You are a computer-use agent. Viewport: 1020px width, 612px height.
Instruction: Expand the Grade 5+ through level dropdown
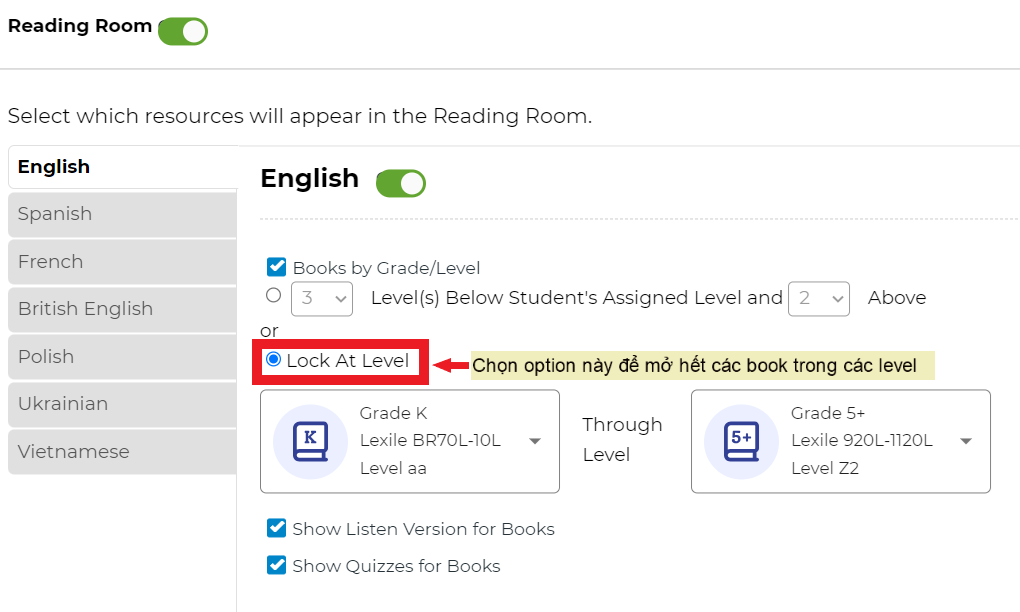click(964, 441)
